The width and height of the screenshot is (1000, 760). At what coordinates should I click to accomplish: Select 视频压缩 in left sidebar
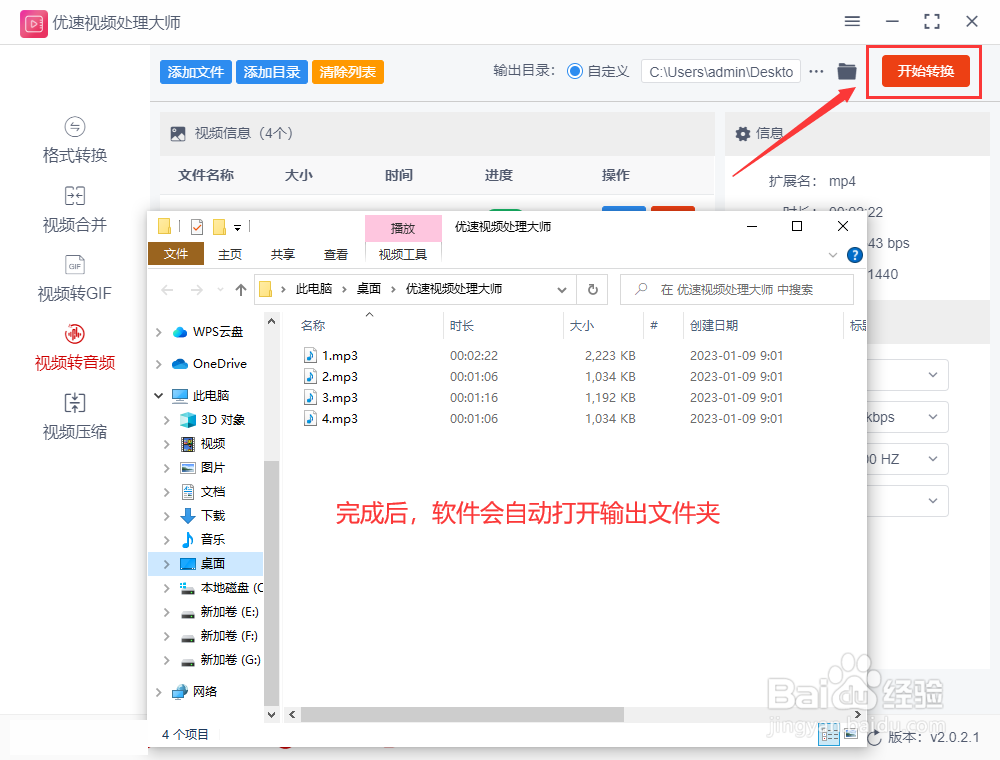(x=75, y=418)
